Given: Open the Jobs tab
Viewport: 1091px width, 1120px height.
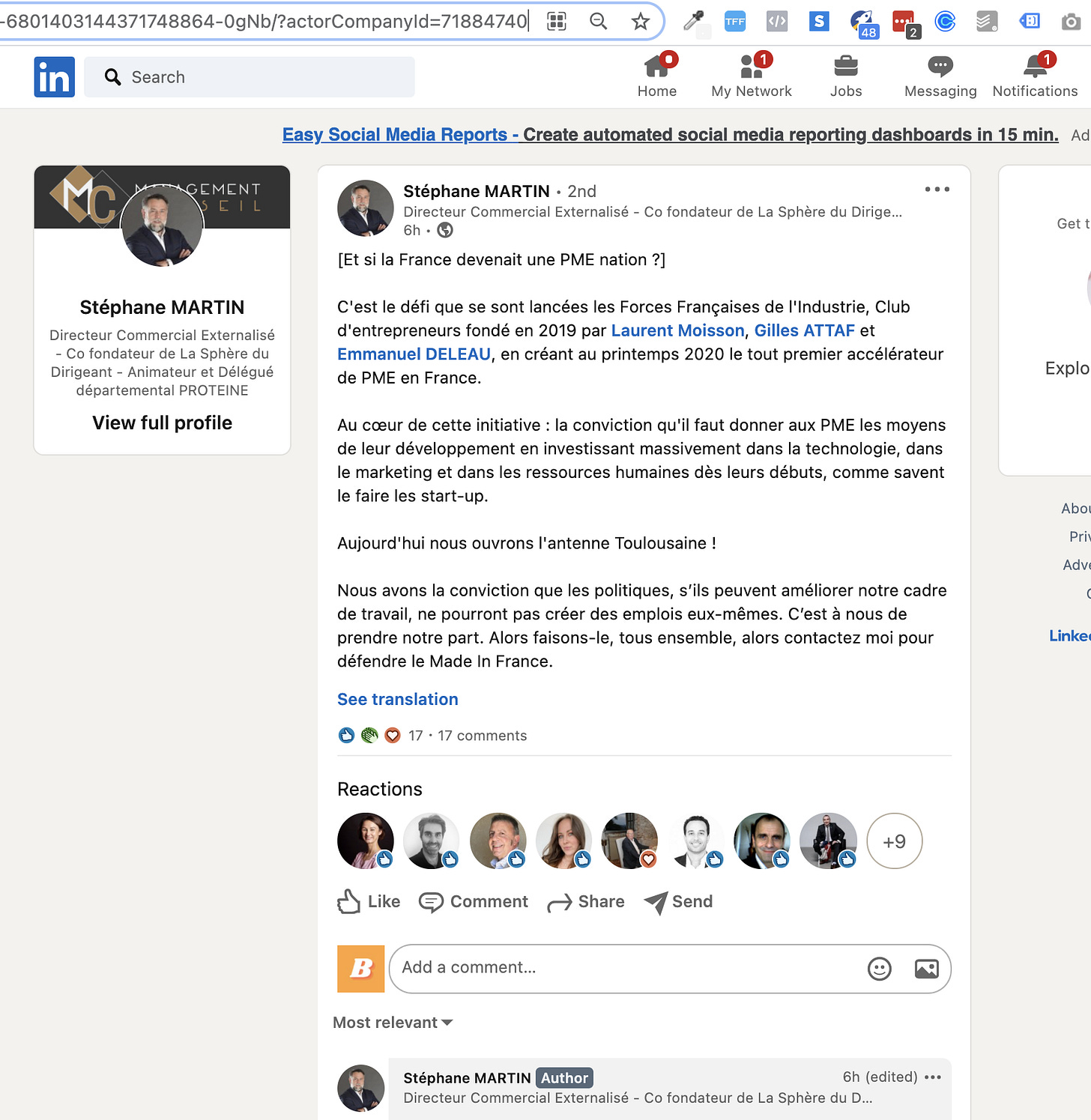Looking at the screenshot, I should pos(846,76).
